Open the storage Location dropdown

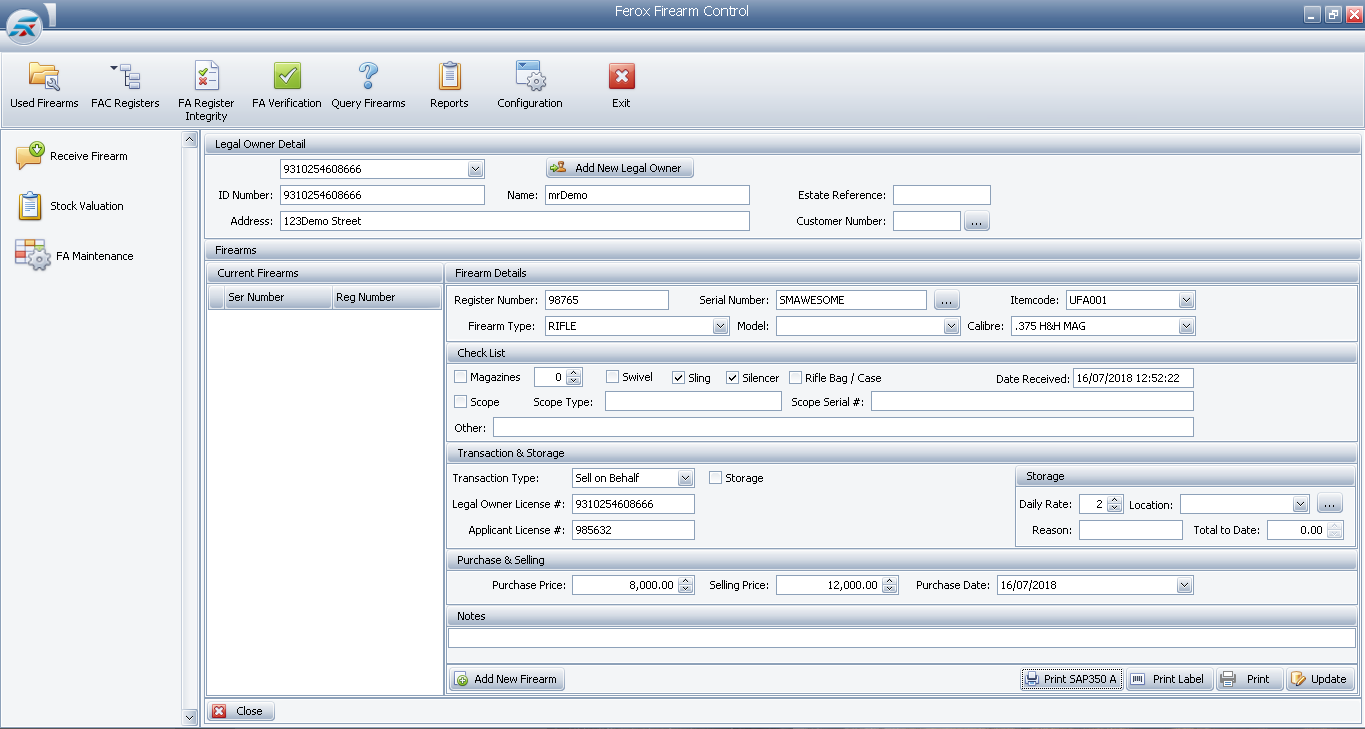(1301, 504)
